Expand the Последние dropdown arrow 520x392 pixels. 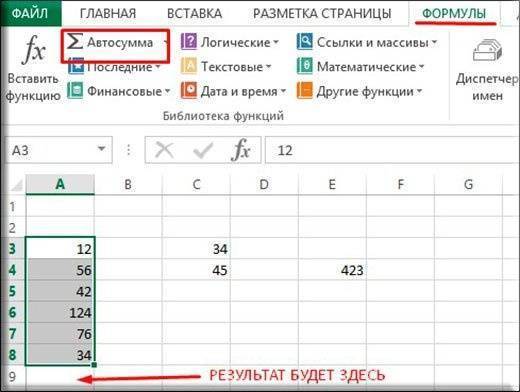[x=158, y=67]
